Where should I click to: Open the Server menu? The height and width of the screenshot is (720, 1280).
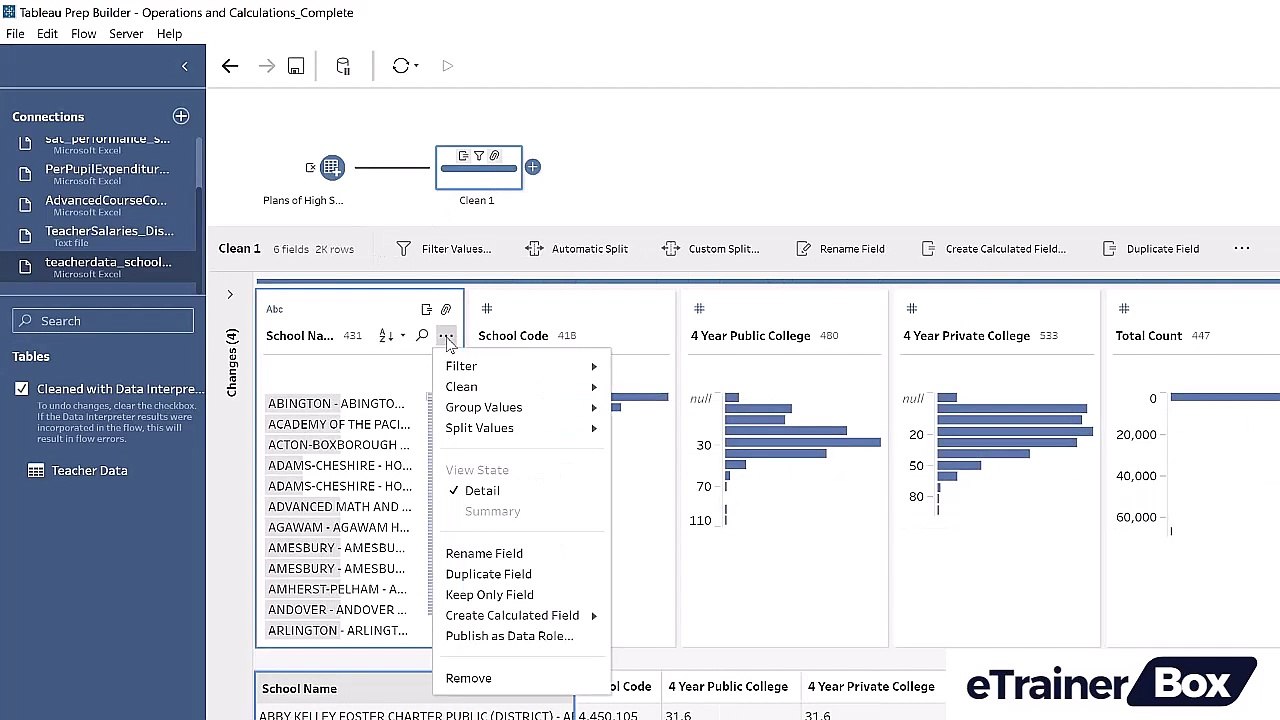126,34
